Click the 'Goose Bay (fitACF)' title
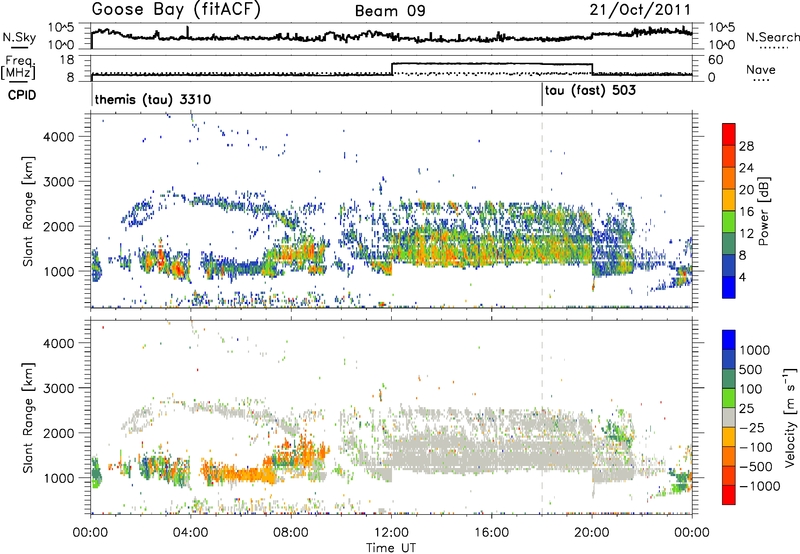 click(x=176, y=9)
